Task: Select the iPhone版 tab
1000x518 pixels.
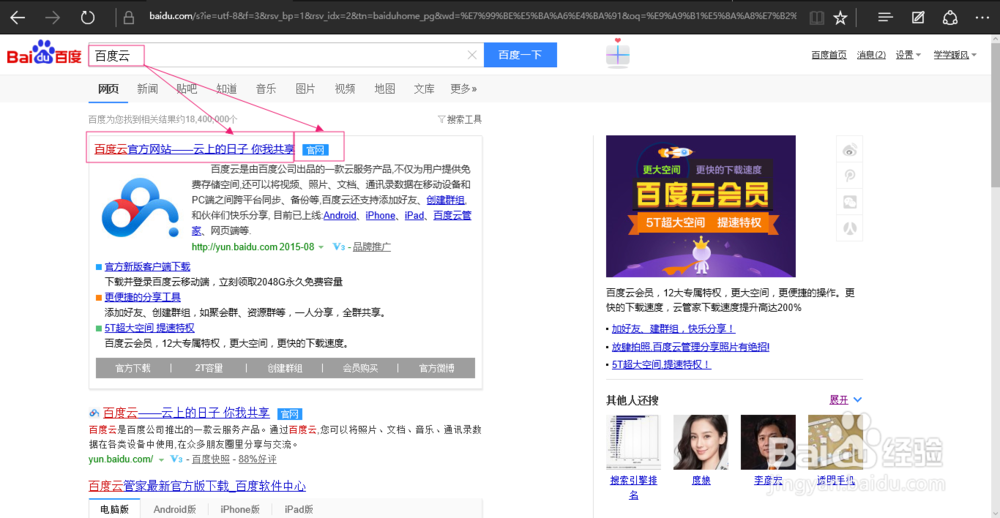Action: (240, 509)
